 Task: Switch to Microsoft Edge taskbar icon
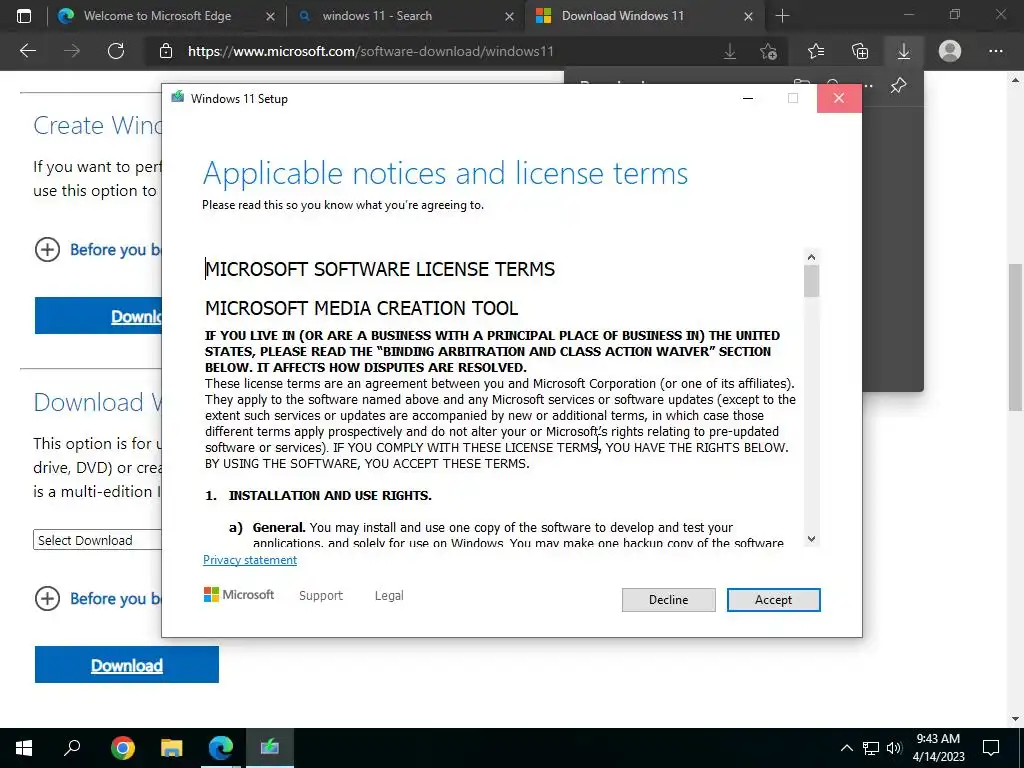[x=221, y=748]
